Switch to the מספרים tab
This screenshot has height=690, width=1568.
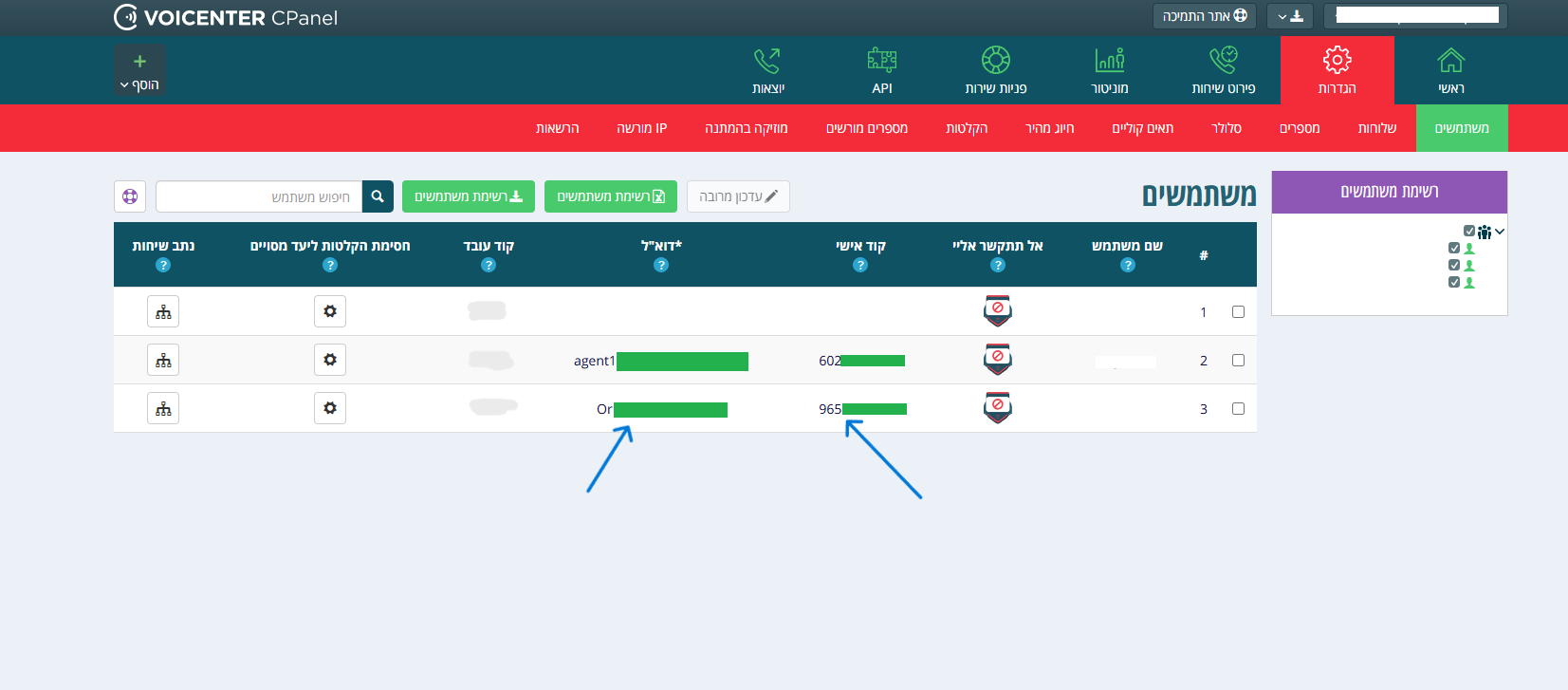pos(1300,128)
